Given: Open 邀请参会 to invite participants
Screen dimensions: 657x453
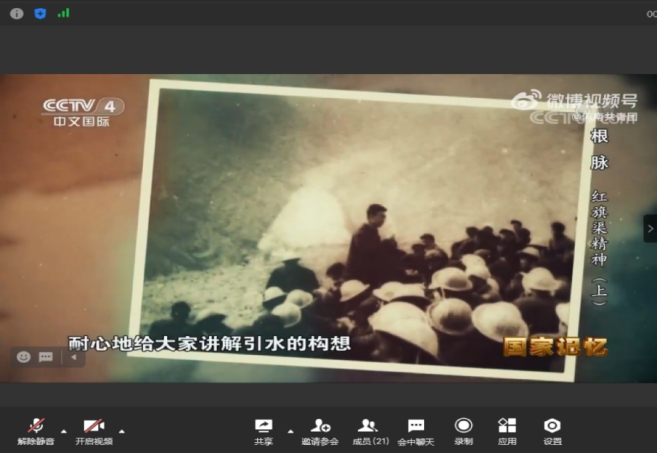Looking at the screenshot, I should 321,430.
